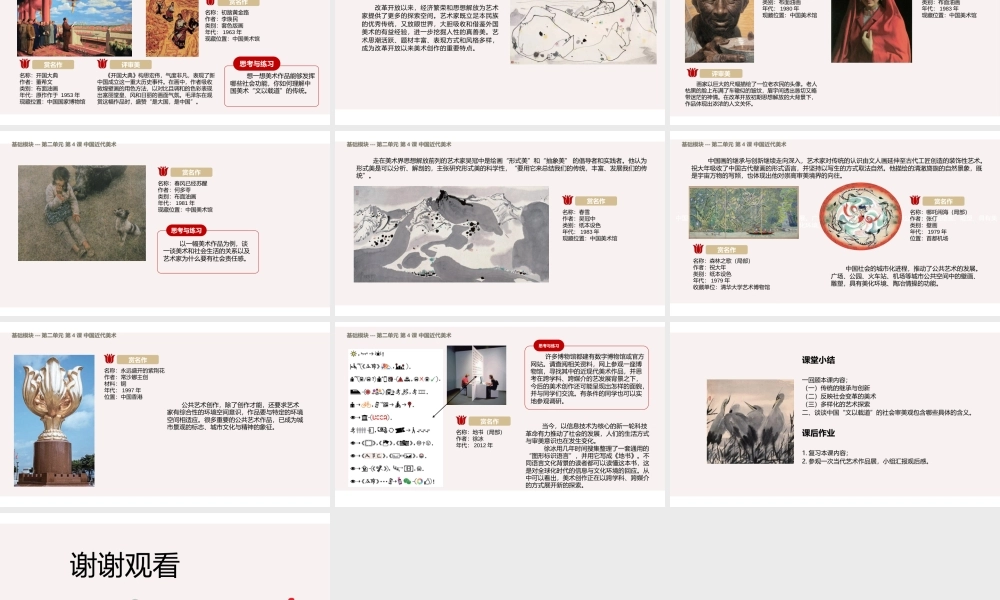The height and width of the screenshot is (600, 1000).
Task: Select the photo of two people seated at exhibit
Action: click(x=476, y=375)
